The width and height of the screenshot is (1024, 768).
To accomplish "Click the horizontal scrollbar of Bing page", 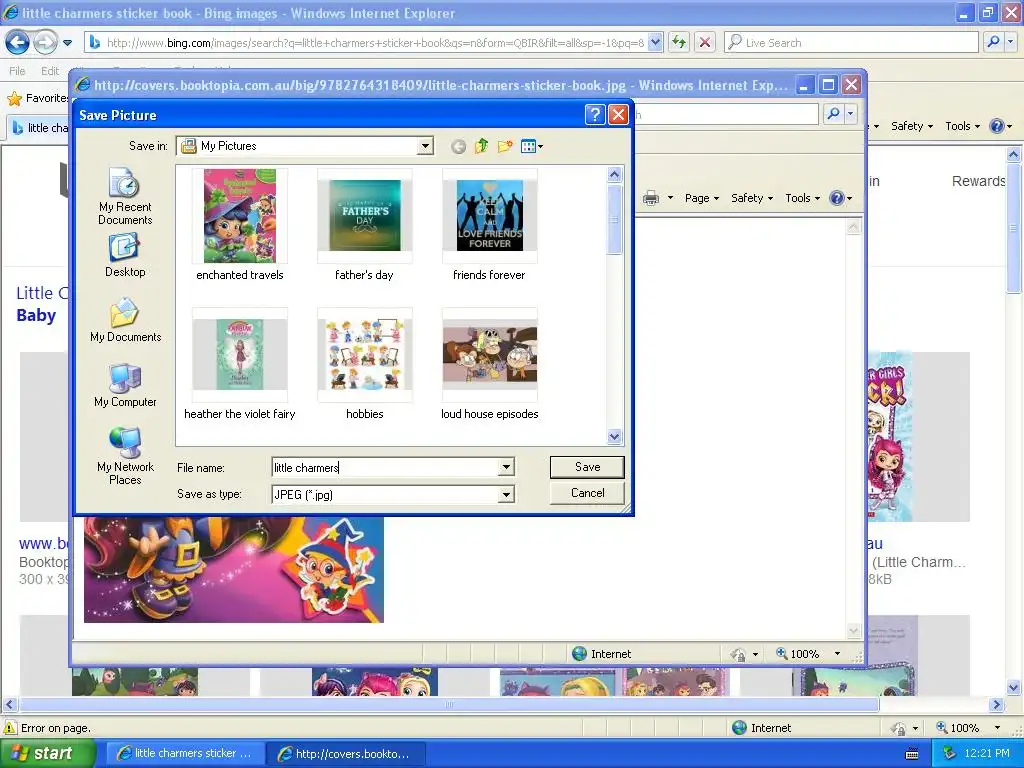I will click(449, 705).
